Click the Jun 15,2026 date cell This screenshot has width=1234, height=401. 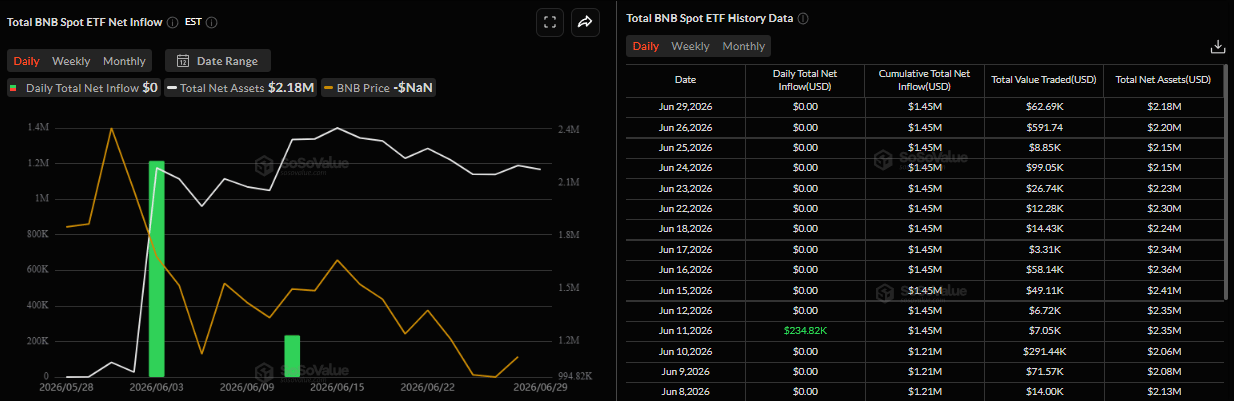tap(685, 290)
